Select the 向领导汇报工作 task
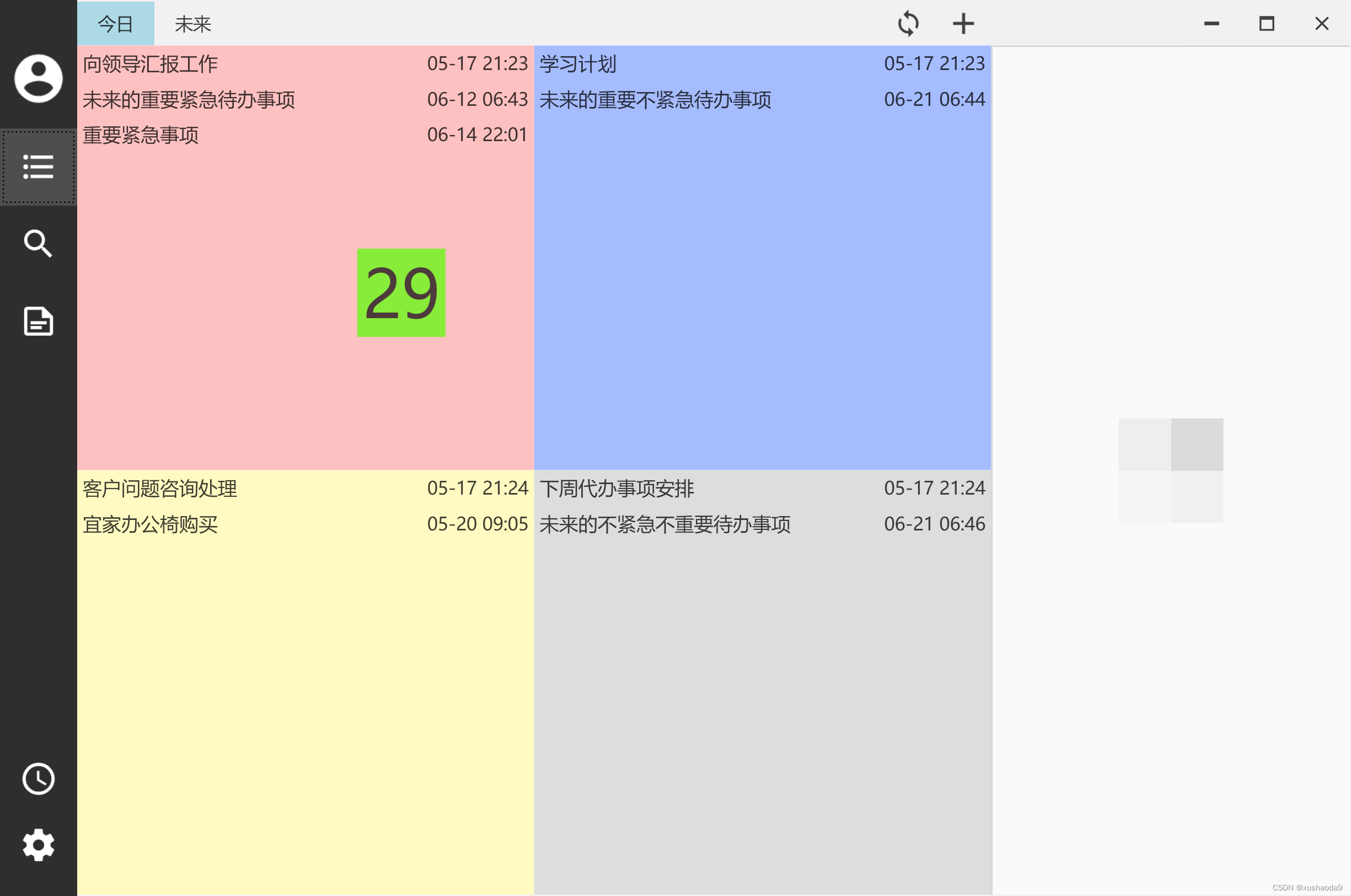The height and width of the screenshot is (896, 1351). 151,64
